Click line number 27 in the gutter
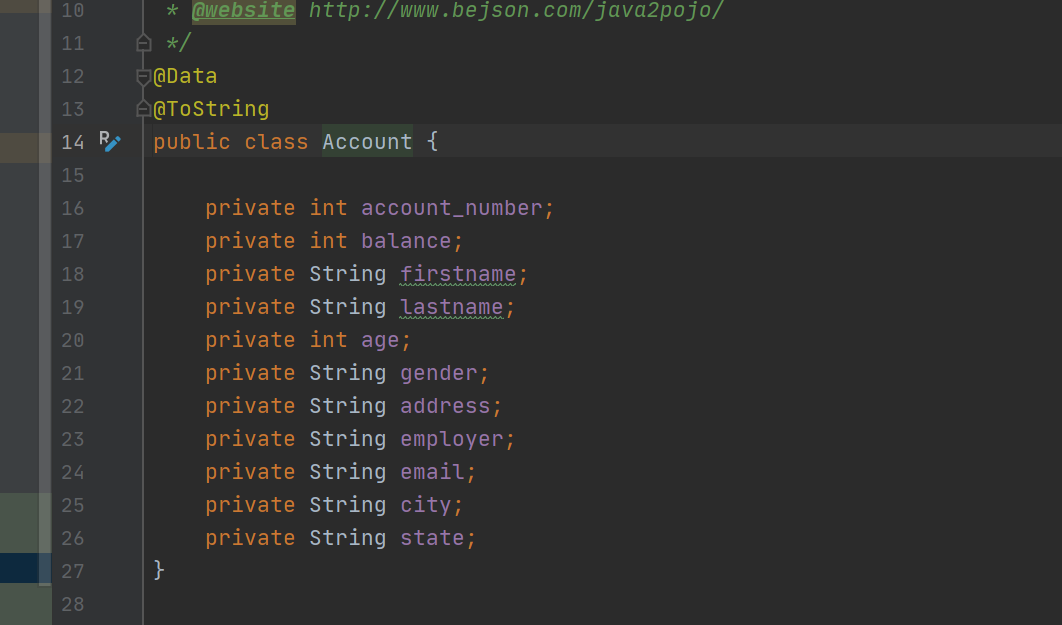Viewport: 1062px width, 625px height. point(73,571)
